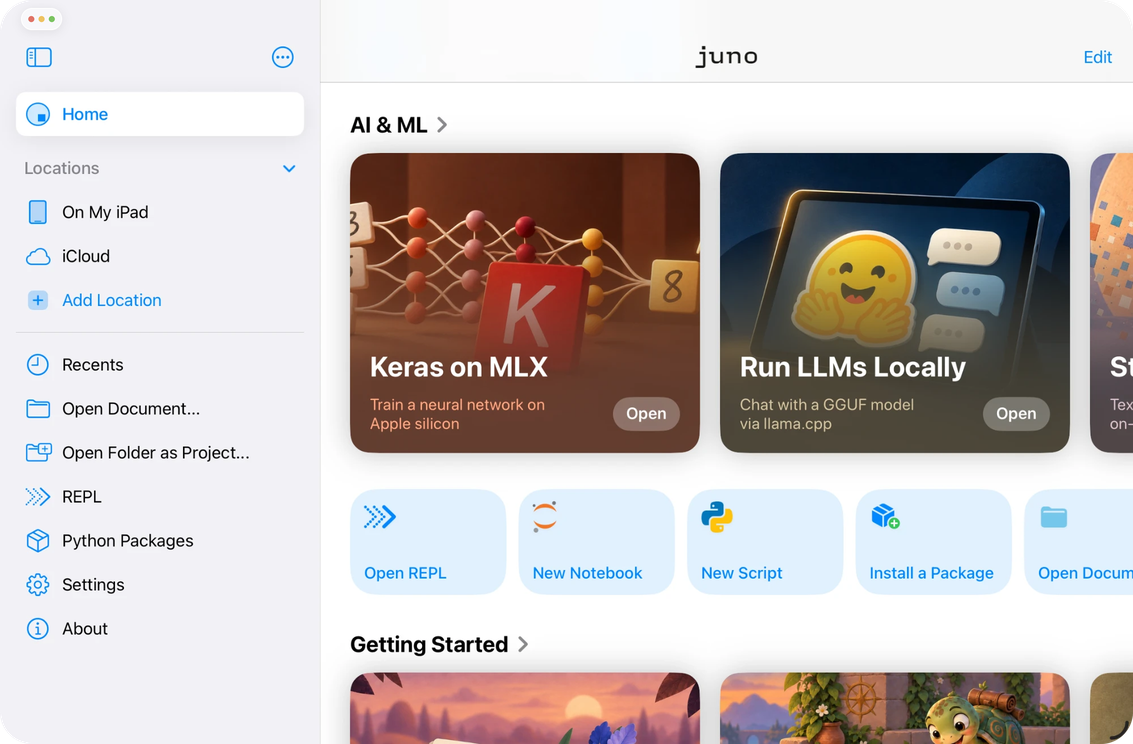Click the Open Document folder icon in sidebar
Viewport: 1133px width, 744px height.
coord(38,409)
